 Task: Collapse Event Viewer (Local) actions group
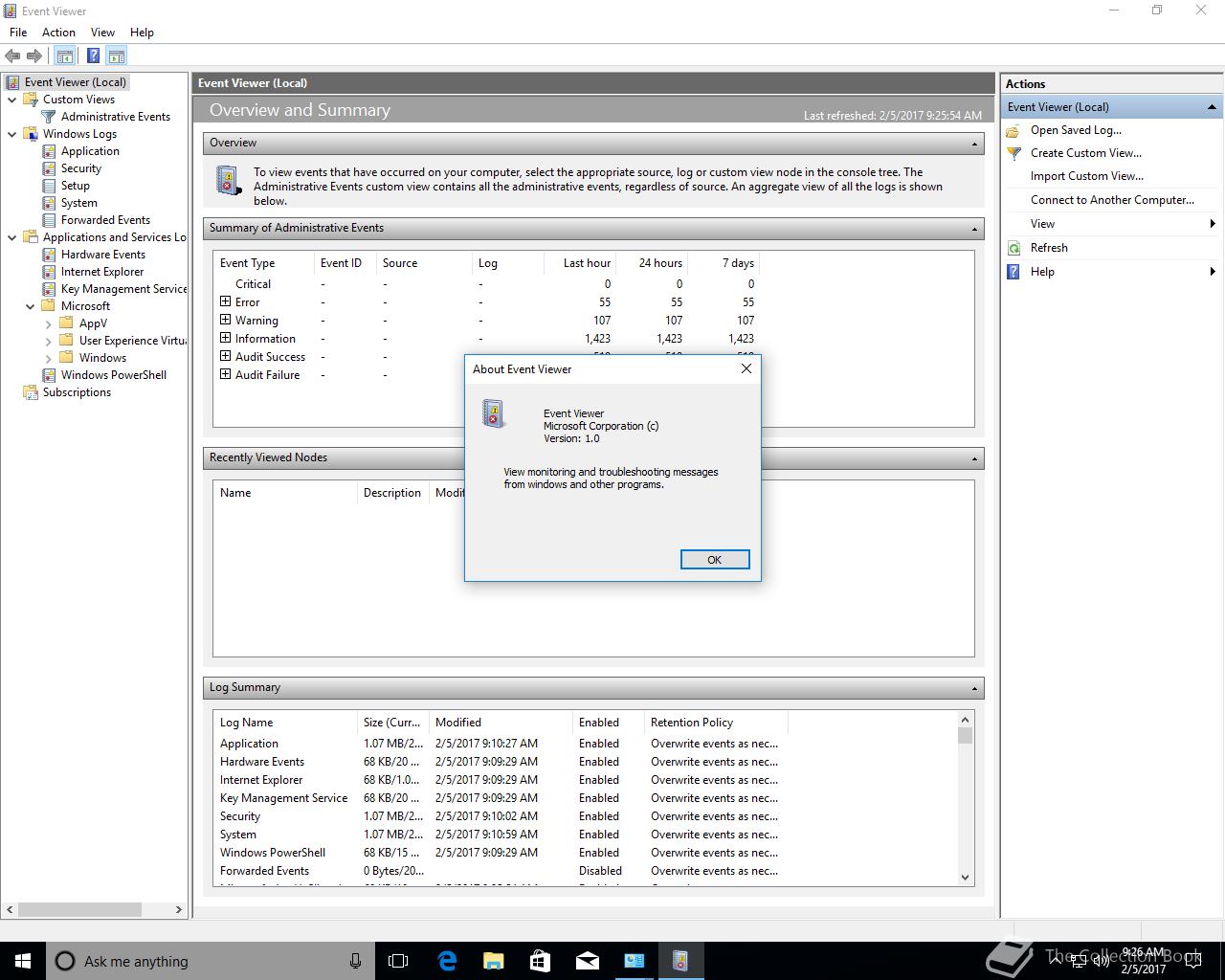(x=1212, y=107)
